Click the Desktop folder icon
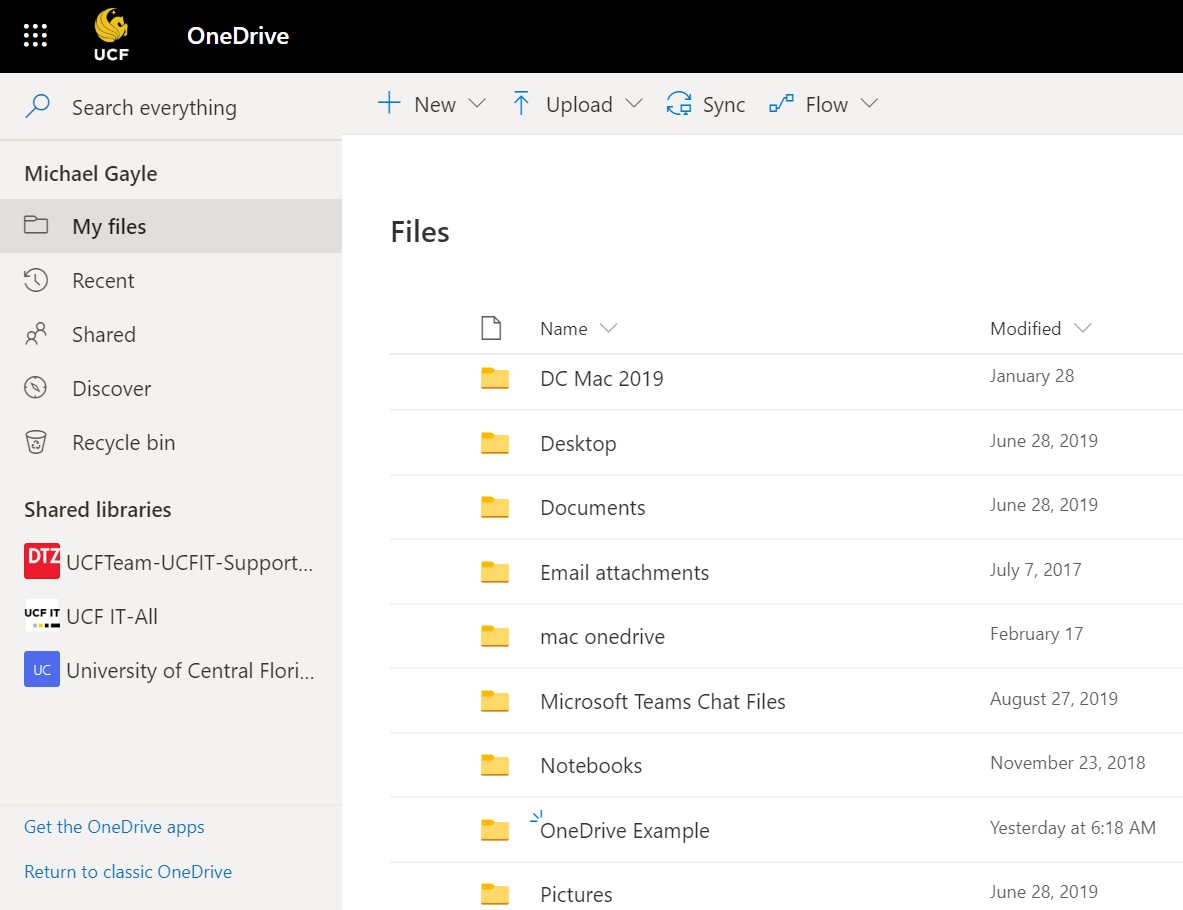Image resolution: width=1183 pixels, height=910 pixels. [495, 443]
